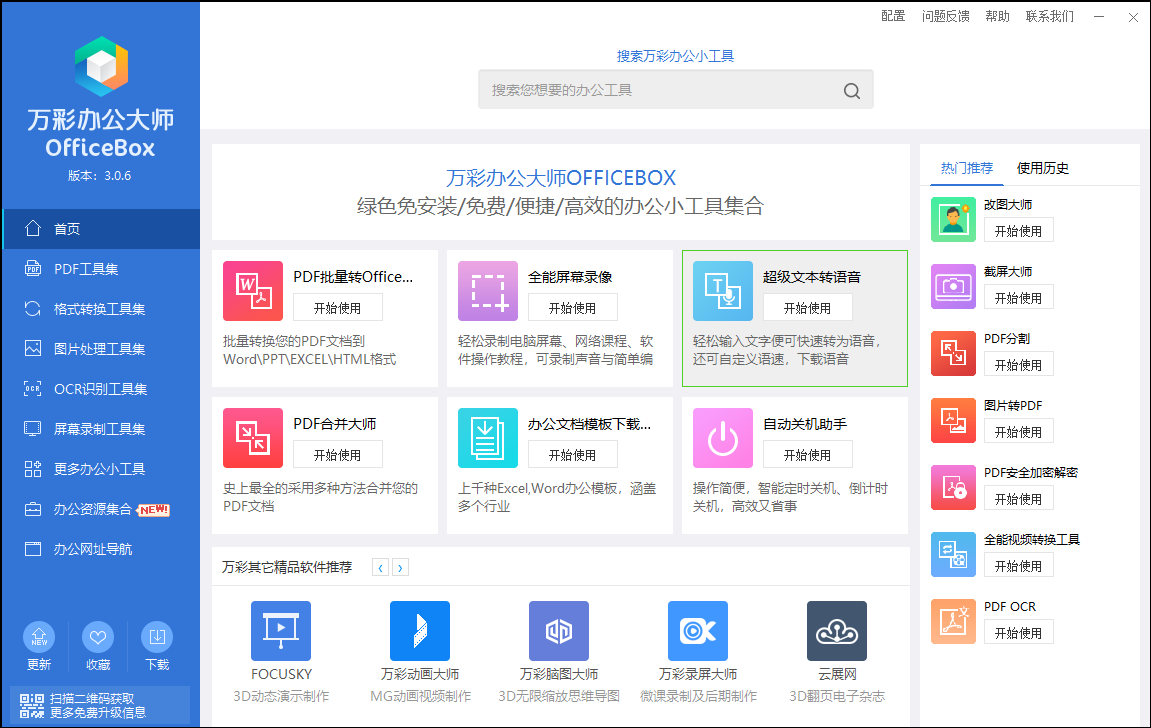The image size is (1151, 728).
Task: Click the 改图大师 icon in recommendations
Action: (954, 219)
